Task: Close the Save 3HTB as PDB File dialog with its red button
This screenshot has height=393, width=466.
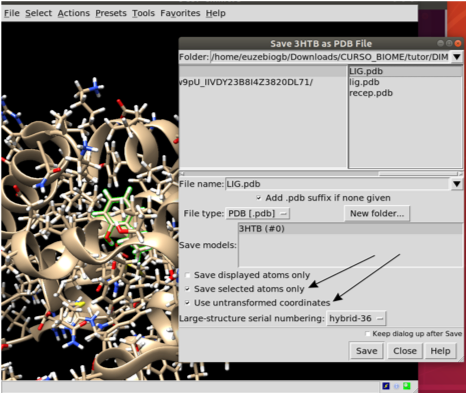Action: coord(458,43)
